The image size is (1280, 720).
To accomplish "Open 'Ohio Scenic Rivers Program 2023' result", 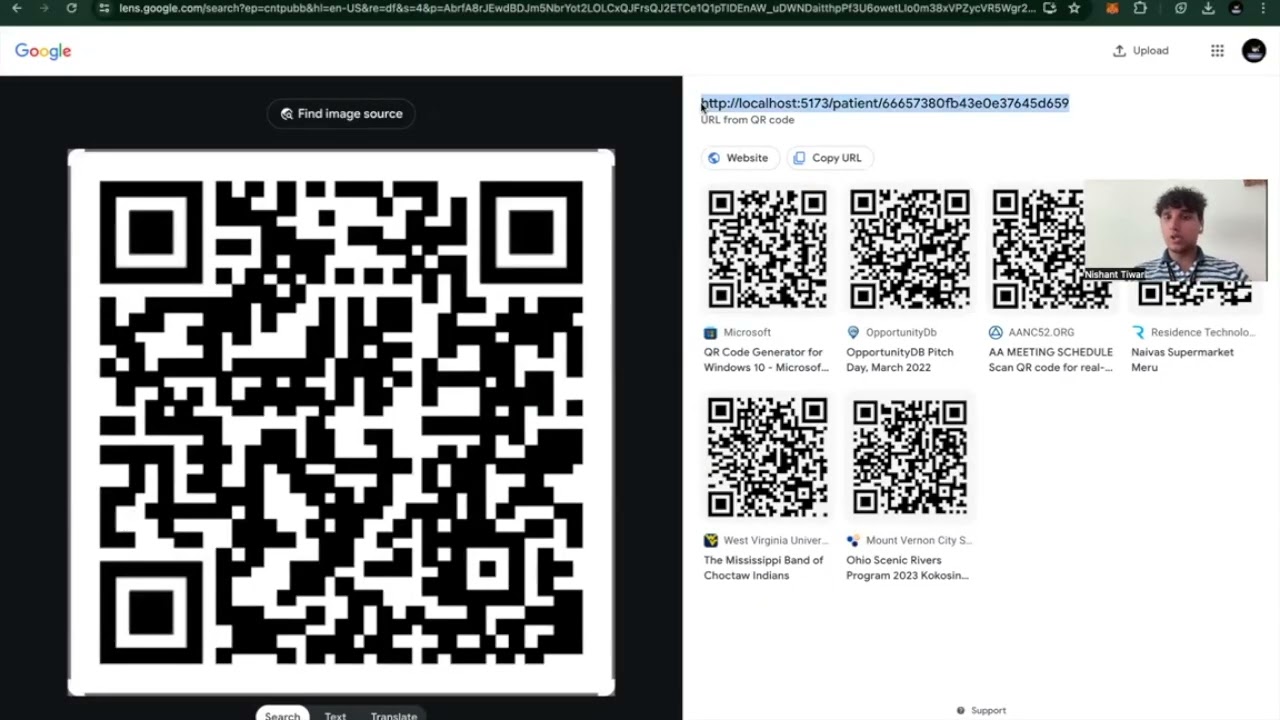I will (x=907, y=568).
